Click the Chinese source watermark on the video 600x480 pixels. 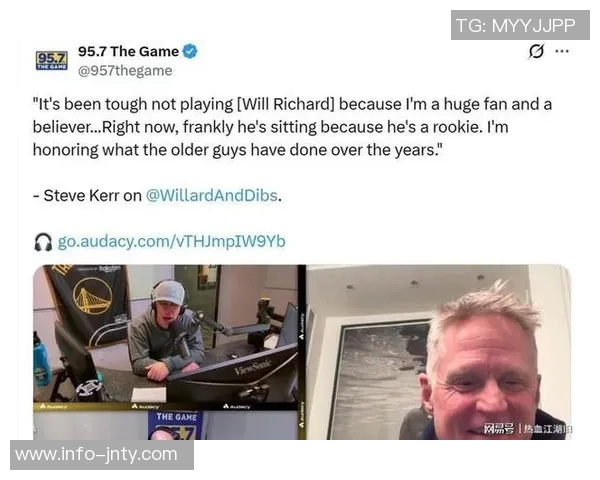click(x=527, y=429)
